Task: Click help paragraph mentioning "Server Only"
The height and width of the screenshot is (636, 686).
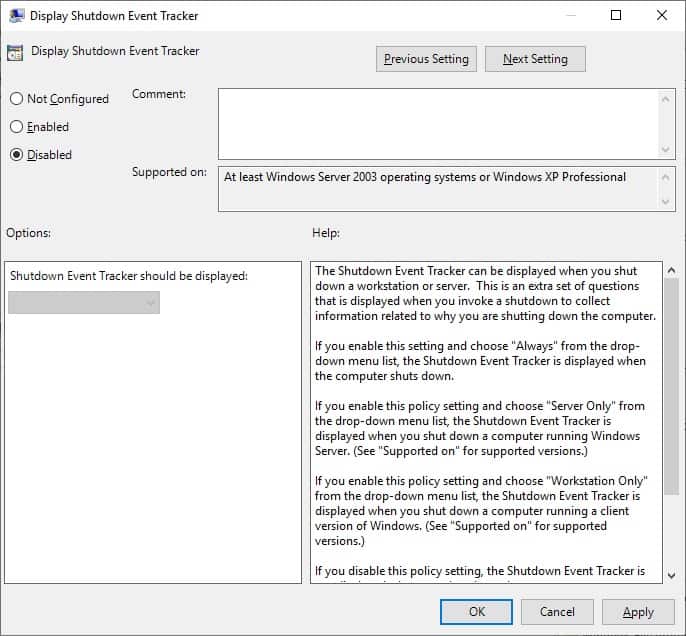Action: pyautogui.click(x=480, y=428)
